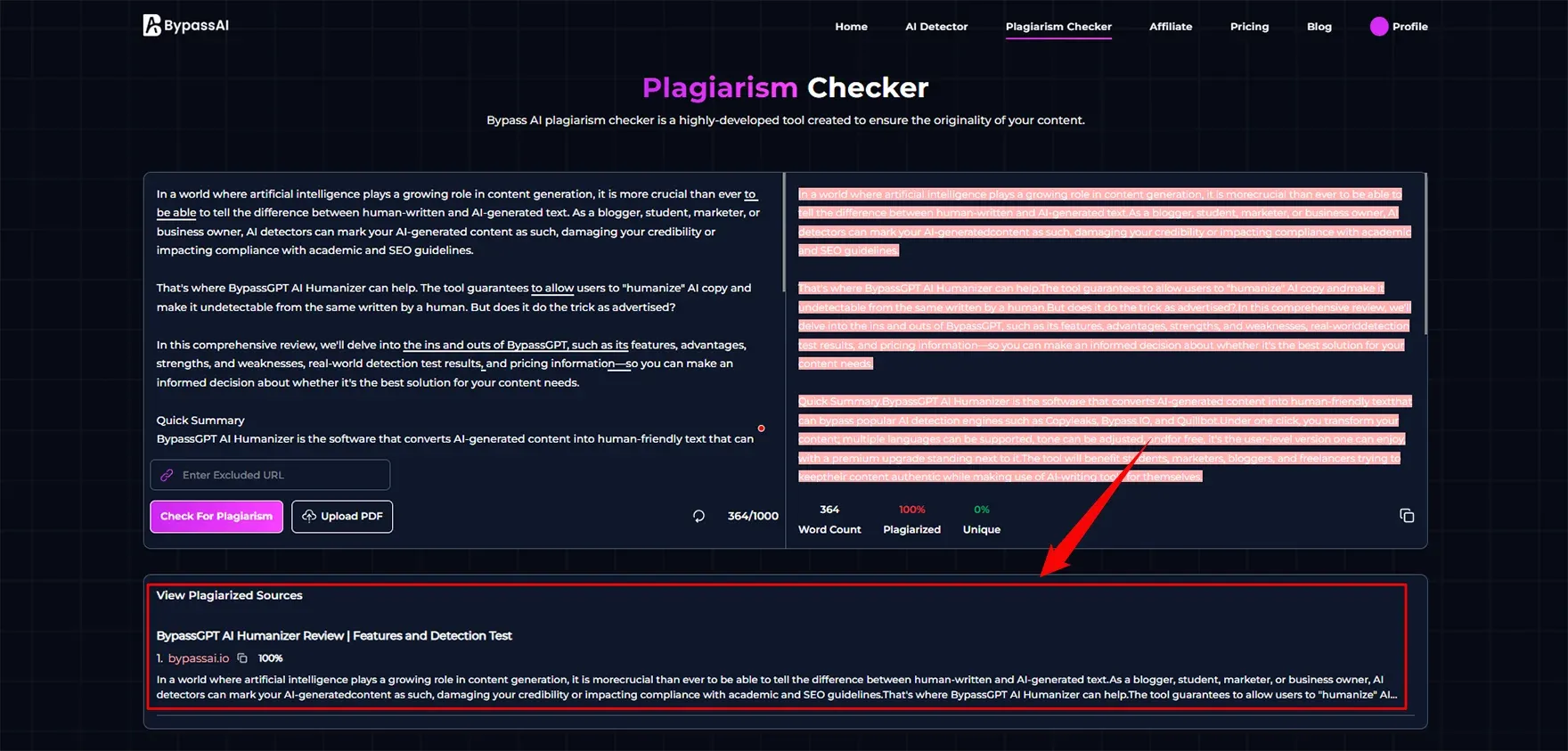The height and width of the screenshot is (751, 1568).
Task: Click the reset text refresh icon
Action: [x=698, y=516]
